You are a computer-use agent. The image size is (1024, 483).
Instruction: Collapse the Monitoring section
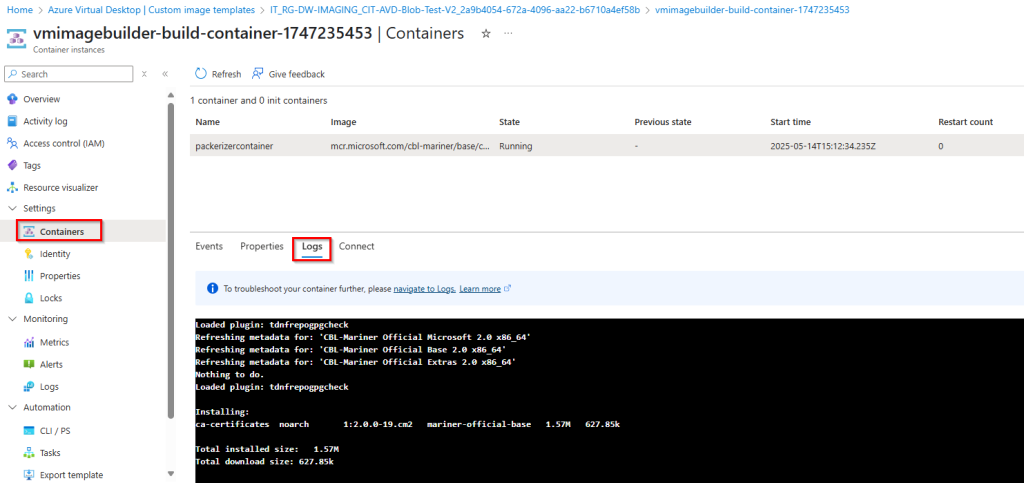12,320
